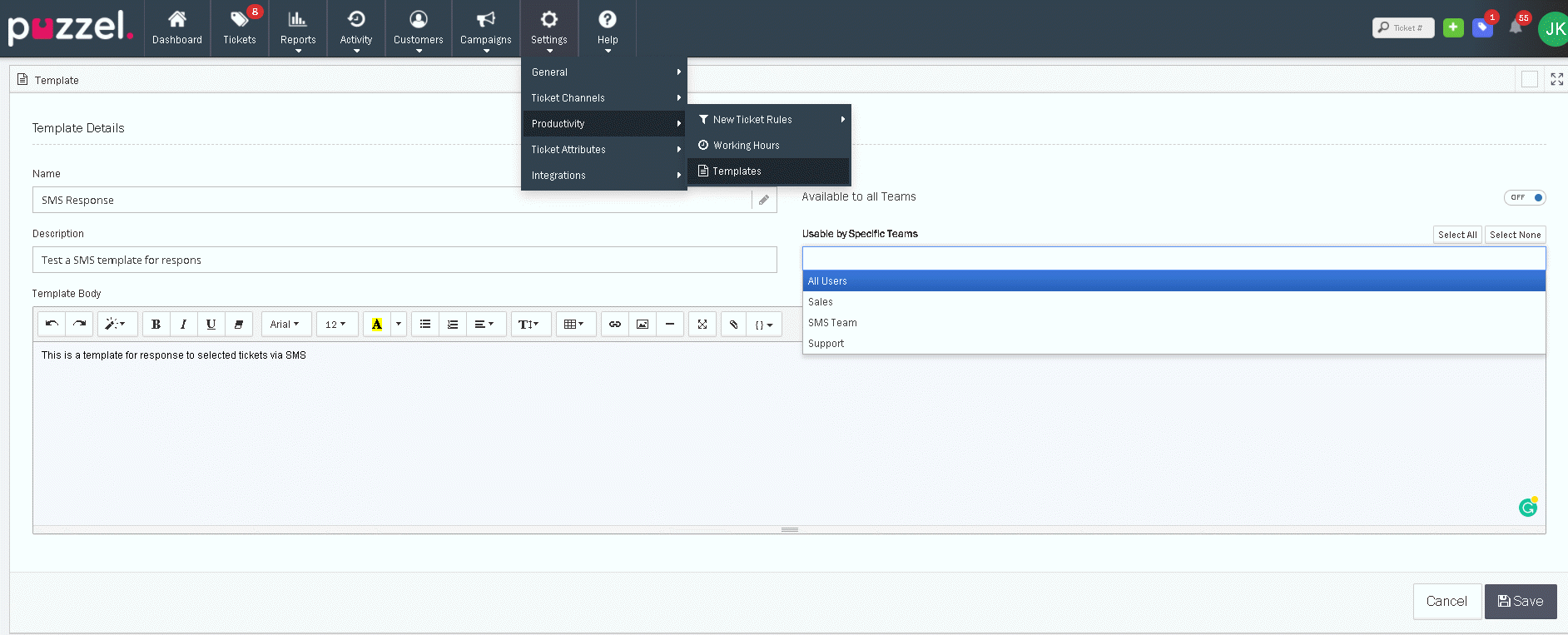Click the blue tag icon in header
1568x635 pixels.
pyautogui.click(x=1482, y=27)
